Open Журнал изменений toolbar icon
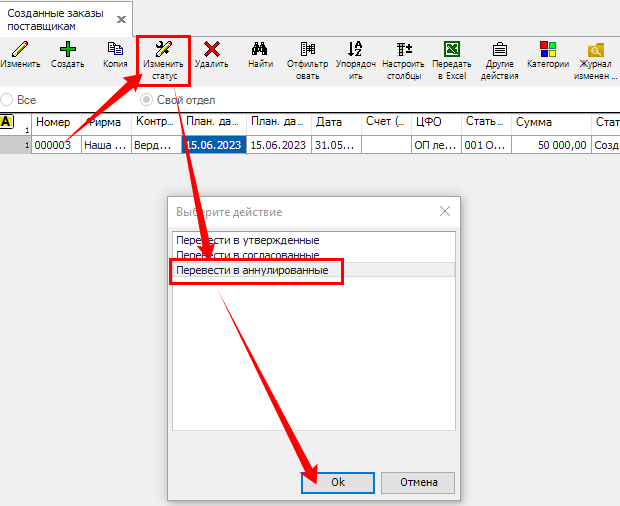This screenshot has height=506, width=620. 596,50
